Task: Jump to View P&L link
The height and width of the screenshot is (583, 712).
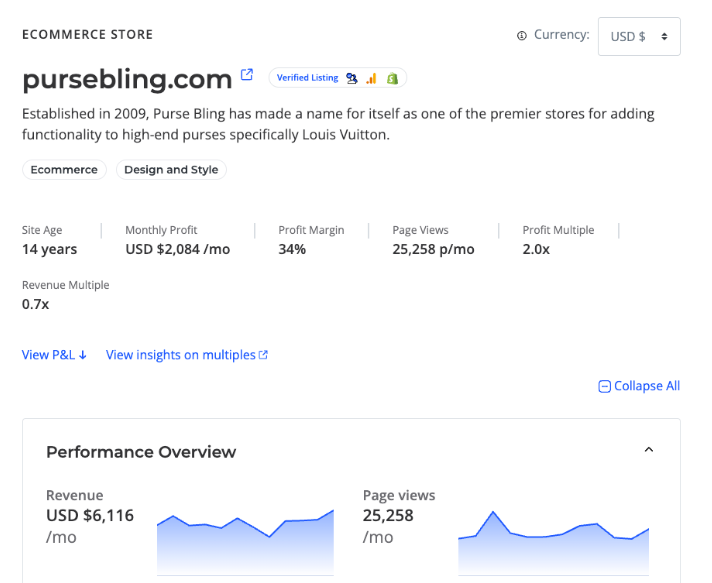Action: (54, 355)
